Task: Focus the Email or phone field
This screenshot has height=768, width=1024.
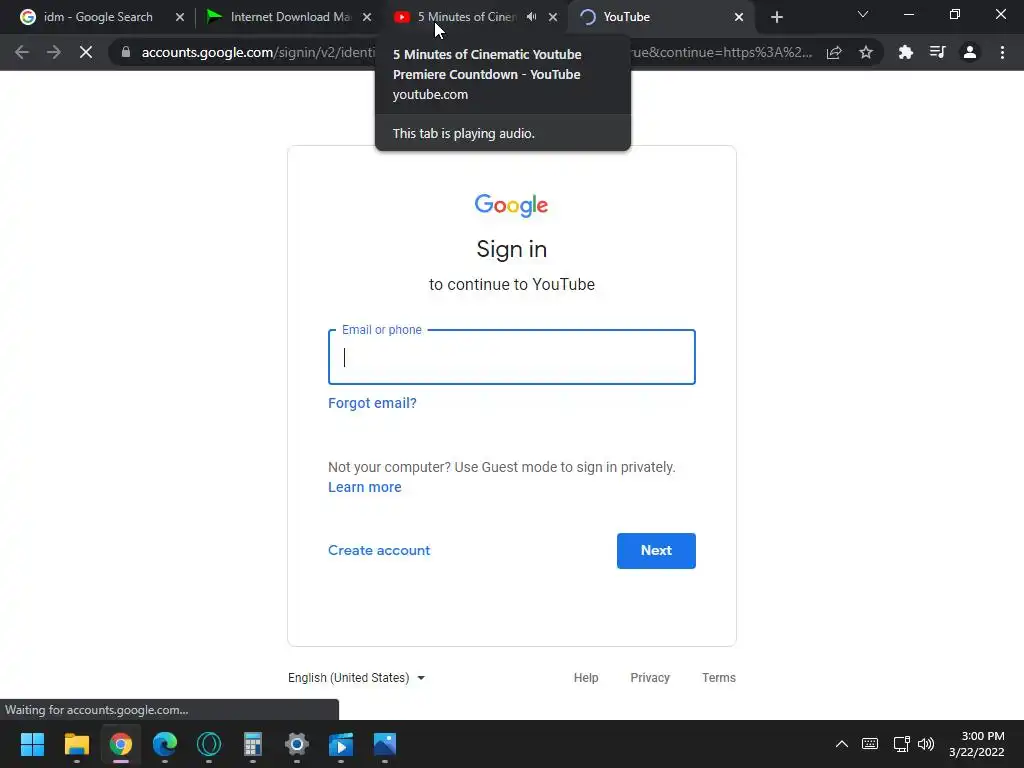Action: pyautogui.click(x=511, y=357)
